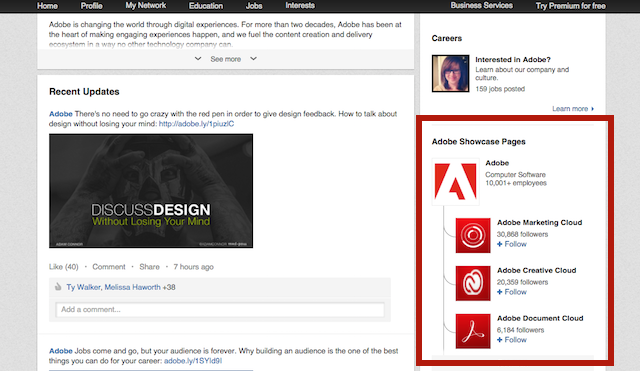Open the Jobs menu
The width and height of the screenshot is (640, 371).
click(254, 6)
